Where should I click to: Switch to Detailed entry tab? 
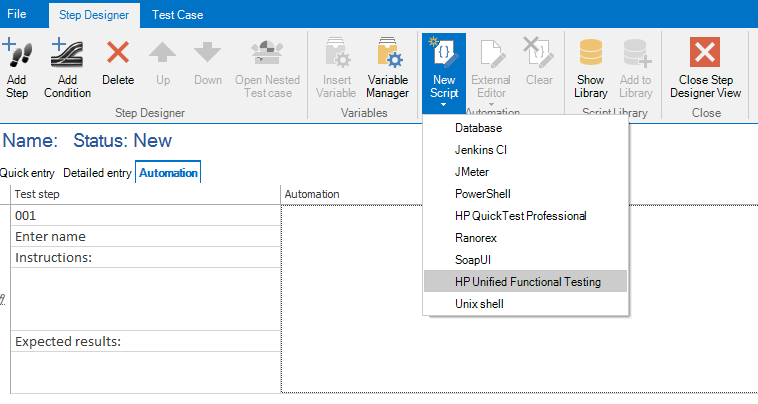pos(97,173)
